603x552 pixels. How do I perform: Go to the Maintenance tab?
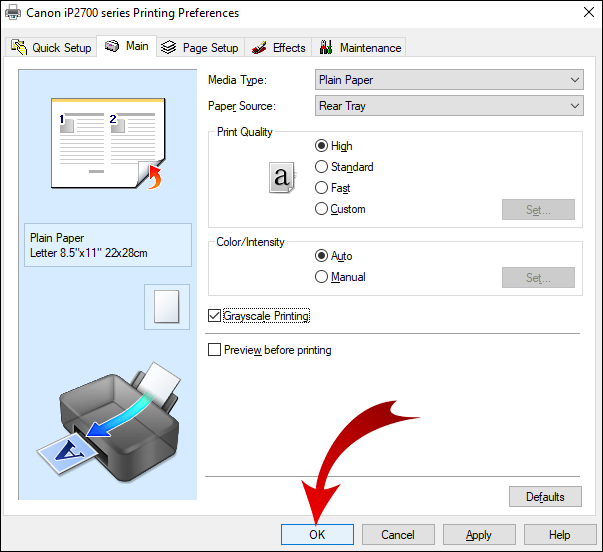tap(359, 47)
